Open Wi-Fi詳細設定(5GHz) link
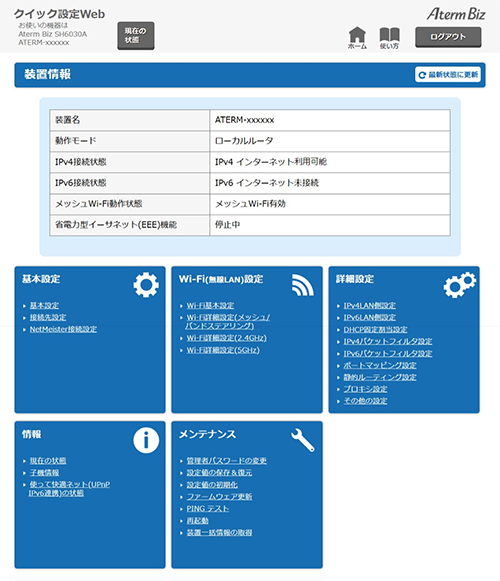 pyautogui.click(x=223, y=350)
